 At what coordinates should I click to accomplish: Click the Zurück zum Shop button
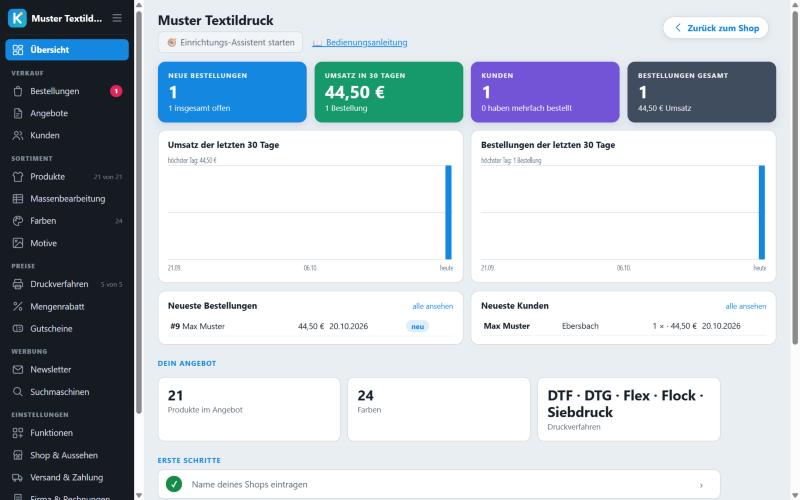click(x=716, y=28)
